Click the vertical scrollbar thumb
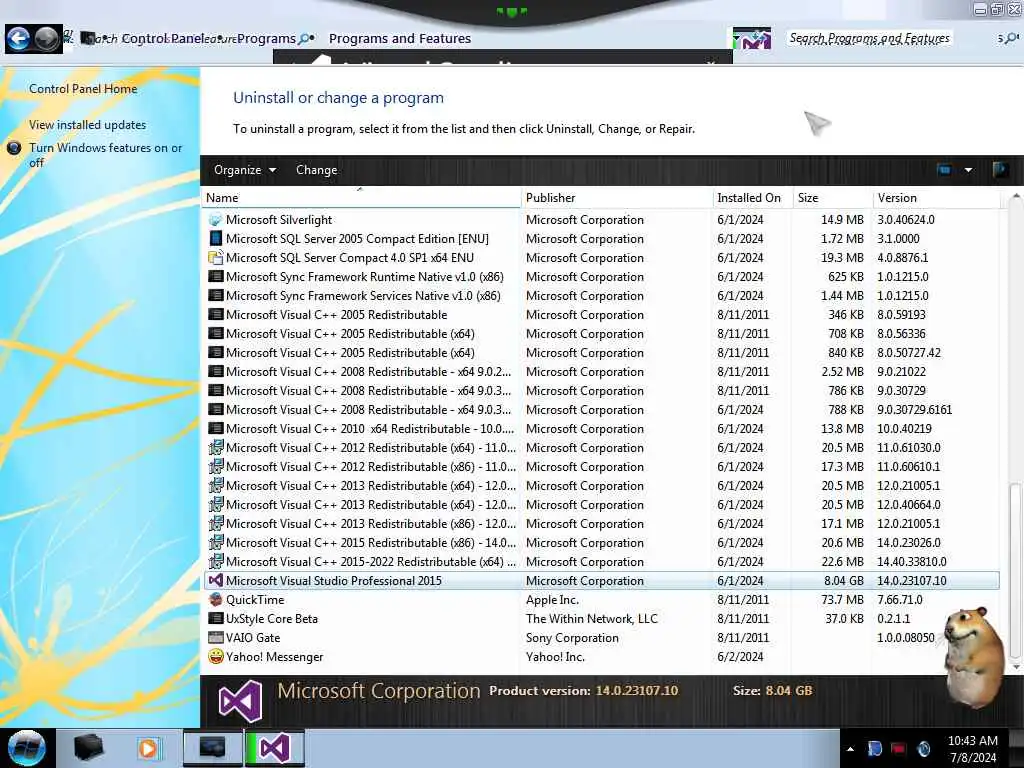The image size is (1024, 768). (x=1015, y=571)
